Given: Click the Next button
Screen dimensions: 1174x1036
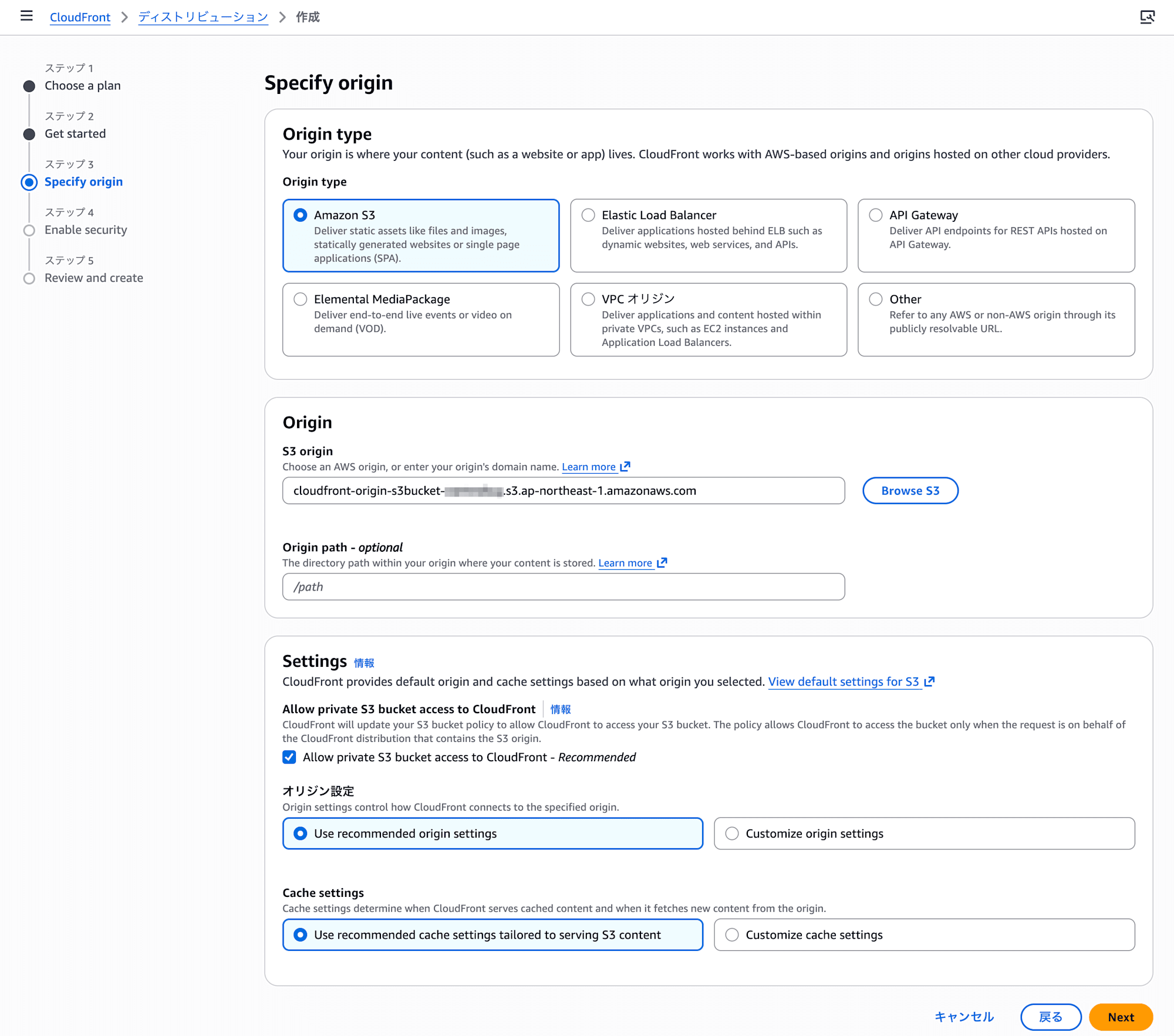Looking at the screenshot, I should 1121,1017.
